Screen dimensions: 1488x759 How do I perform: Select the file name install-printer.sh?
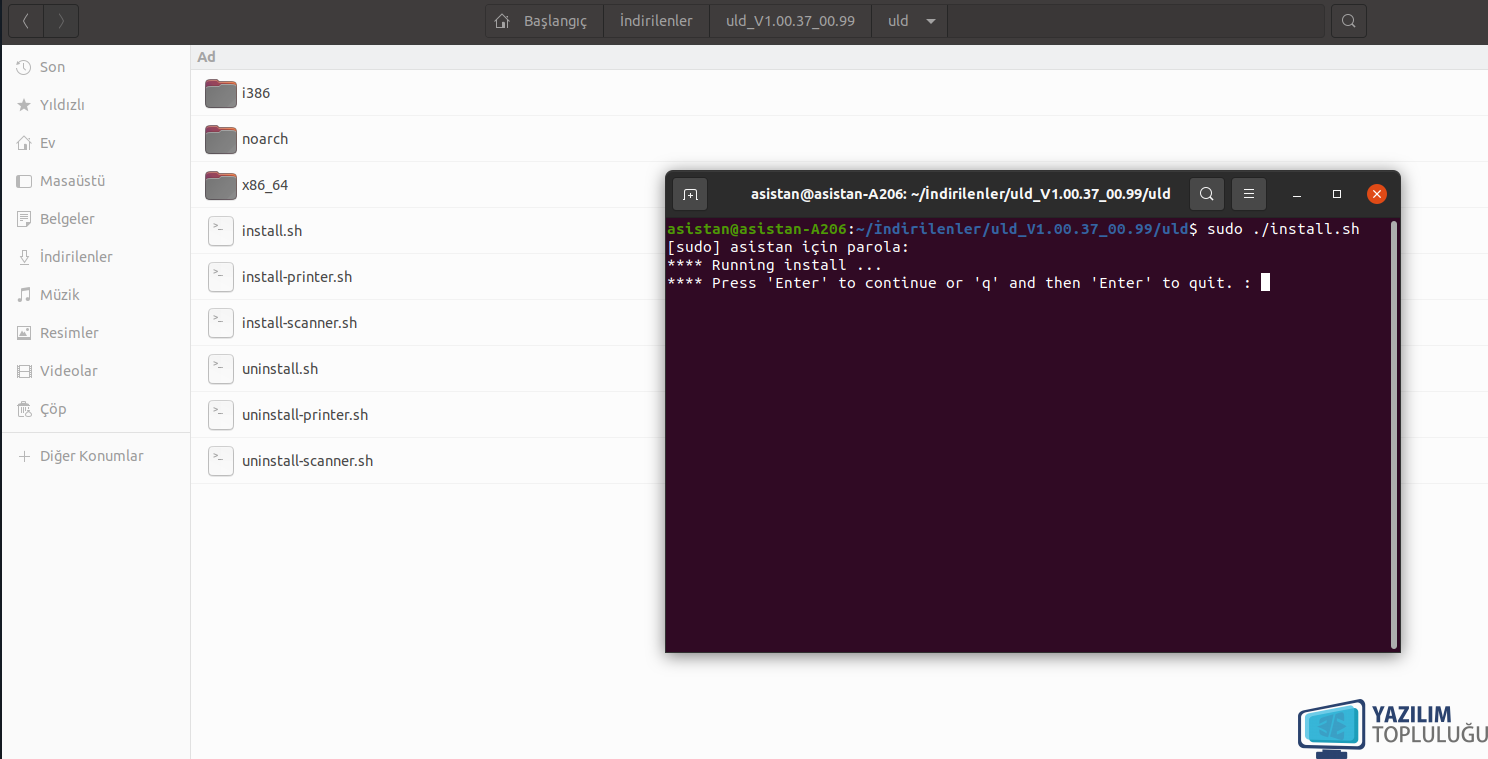click(297, 277)
